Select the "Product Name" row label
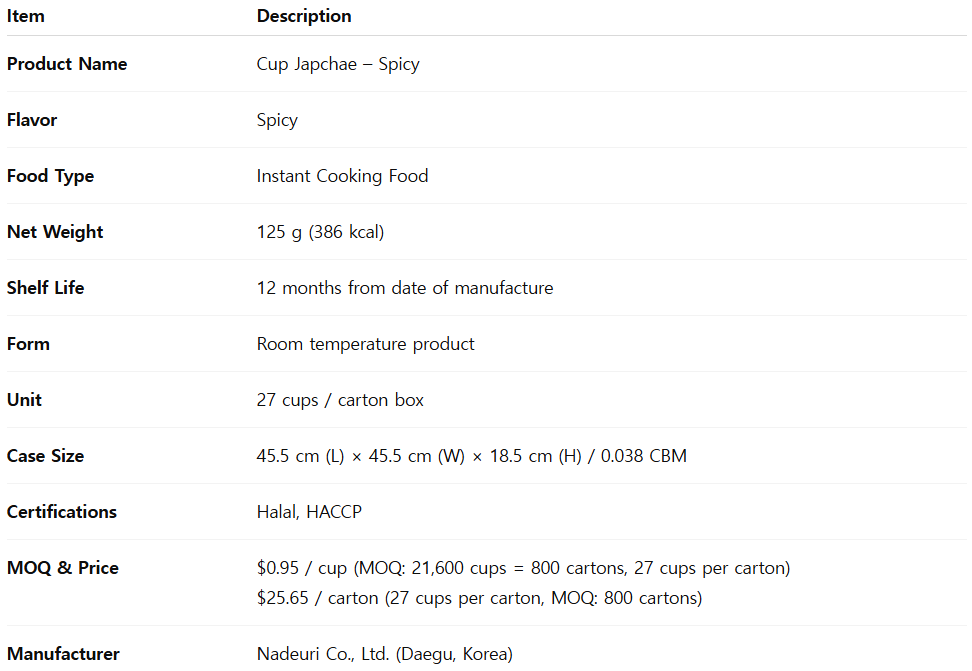972x671 pixels. tap(67, 64)
